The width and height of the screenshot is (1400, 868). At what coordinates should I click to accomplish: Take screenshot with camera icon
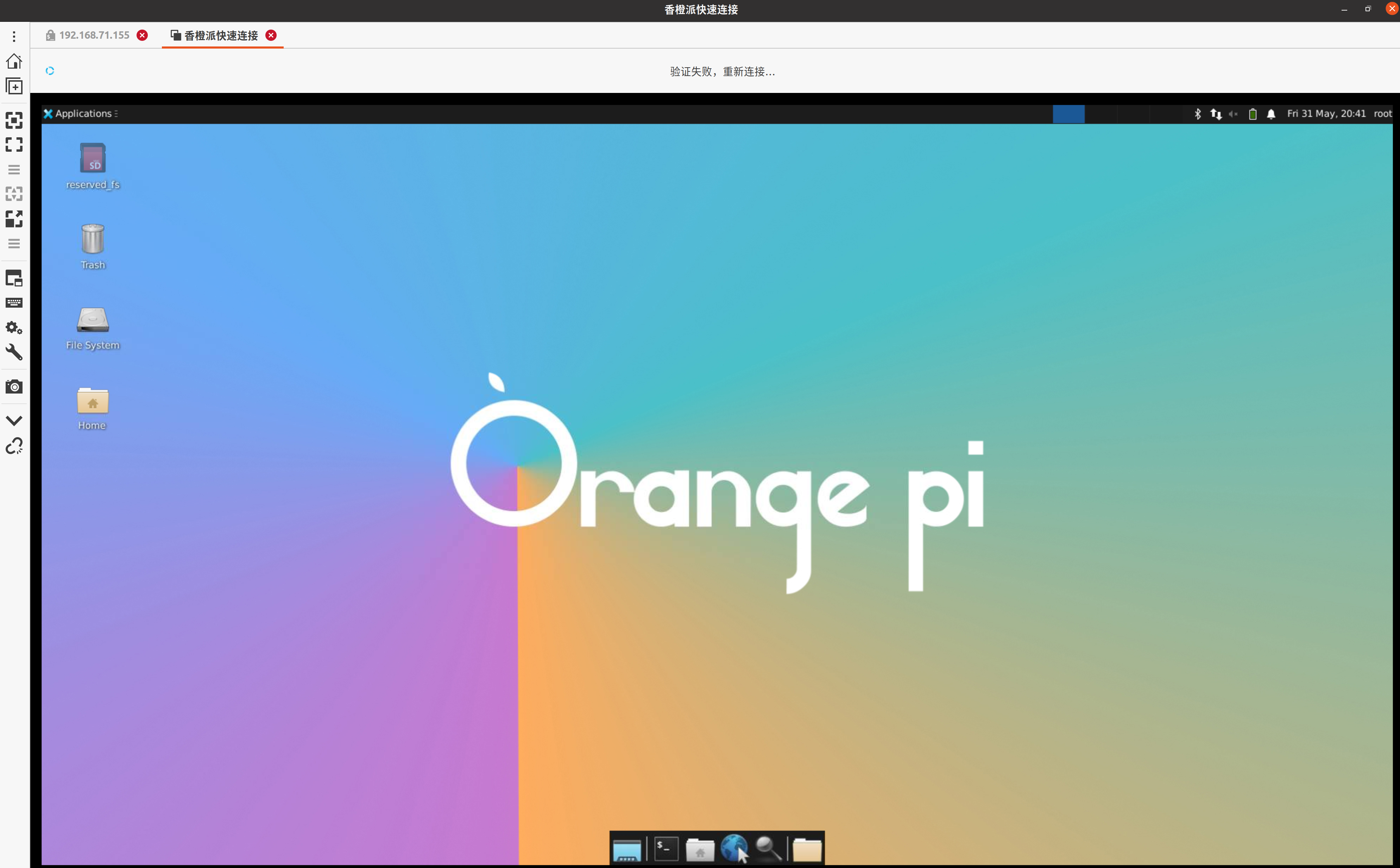[14, 387]
